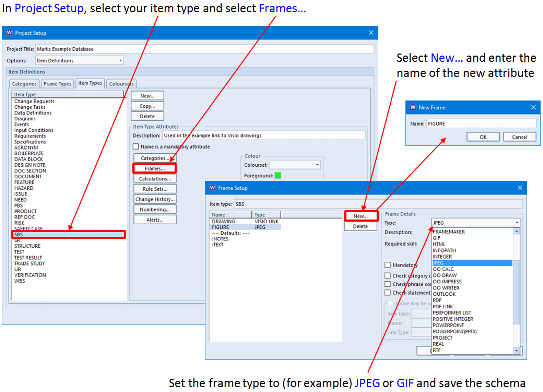Select 'WBS' item type
The width and height of the screenshot is (543, 392).
tap(19, 281)
